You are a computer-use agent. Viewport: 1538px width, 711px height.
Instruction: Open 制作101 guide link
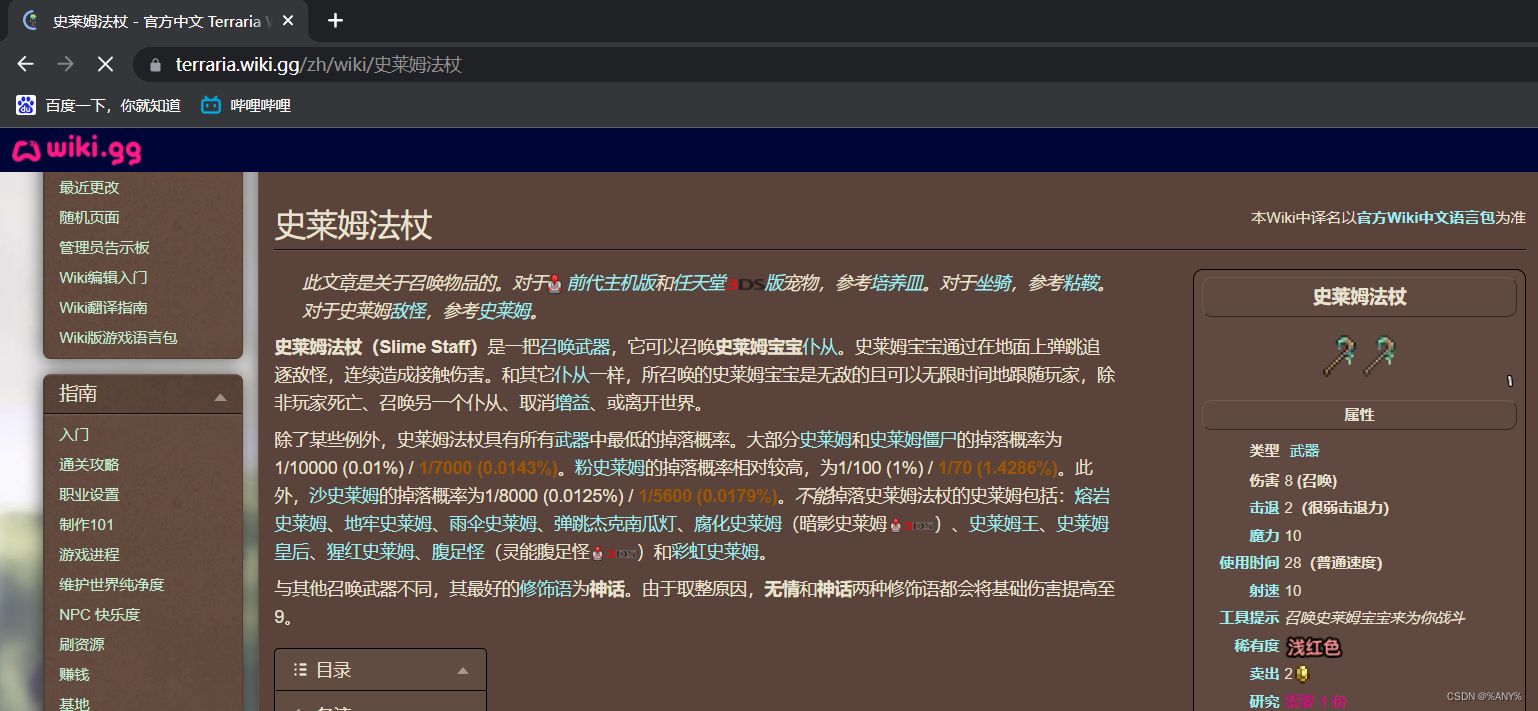[86, 524]
